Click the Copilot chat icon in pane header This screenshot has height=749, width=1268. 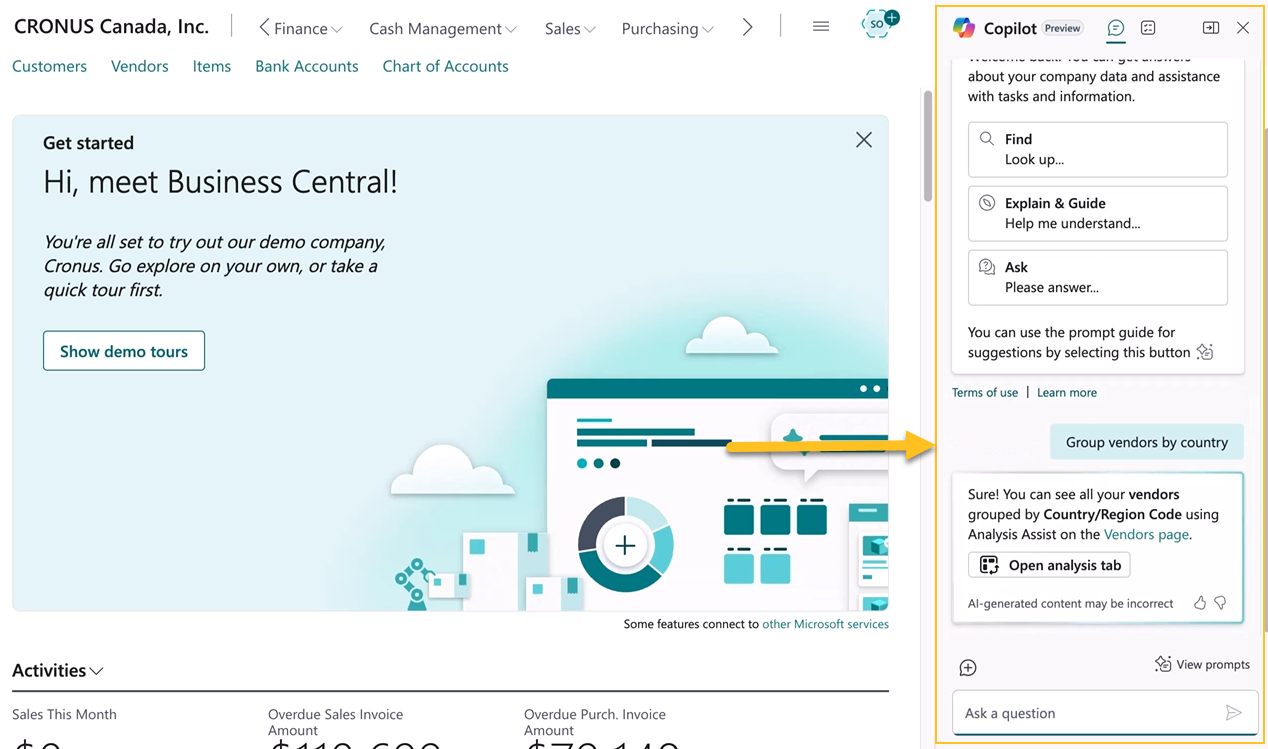pos(1116,28)
